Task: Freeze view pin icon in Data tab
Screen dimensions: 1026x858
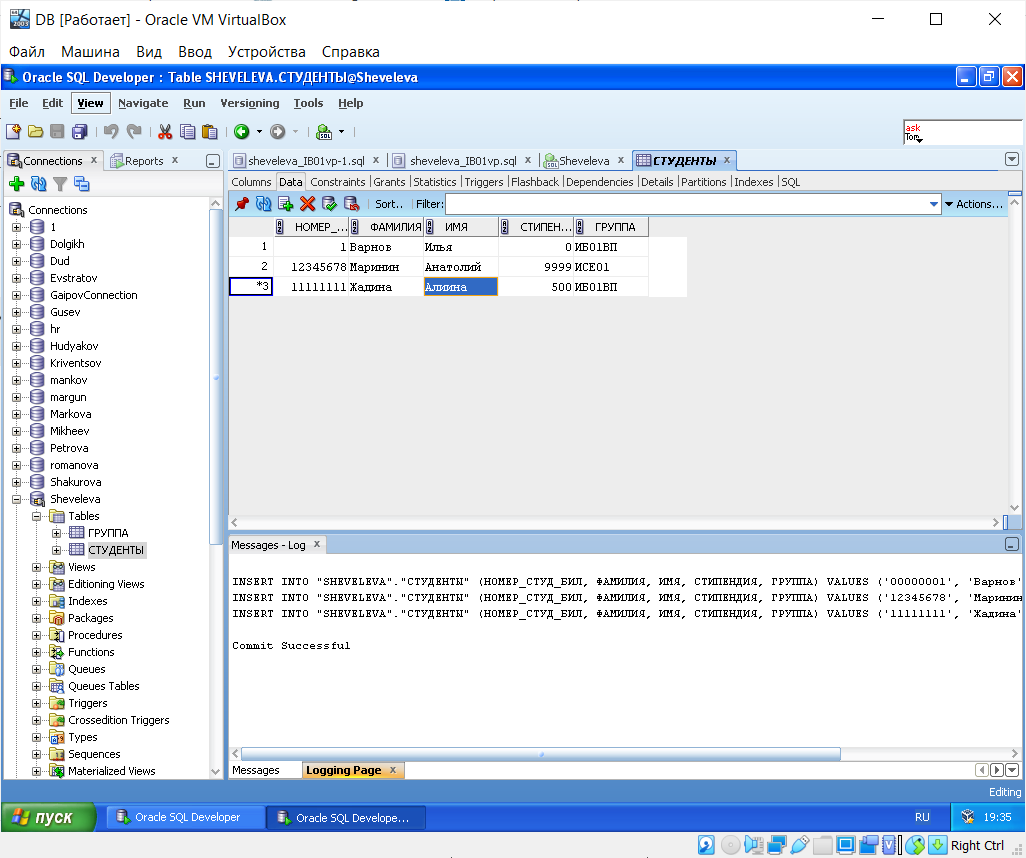Action: (x=242, y=204)
